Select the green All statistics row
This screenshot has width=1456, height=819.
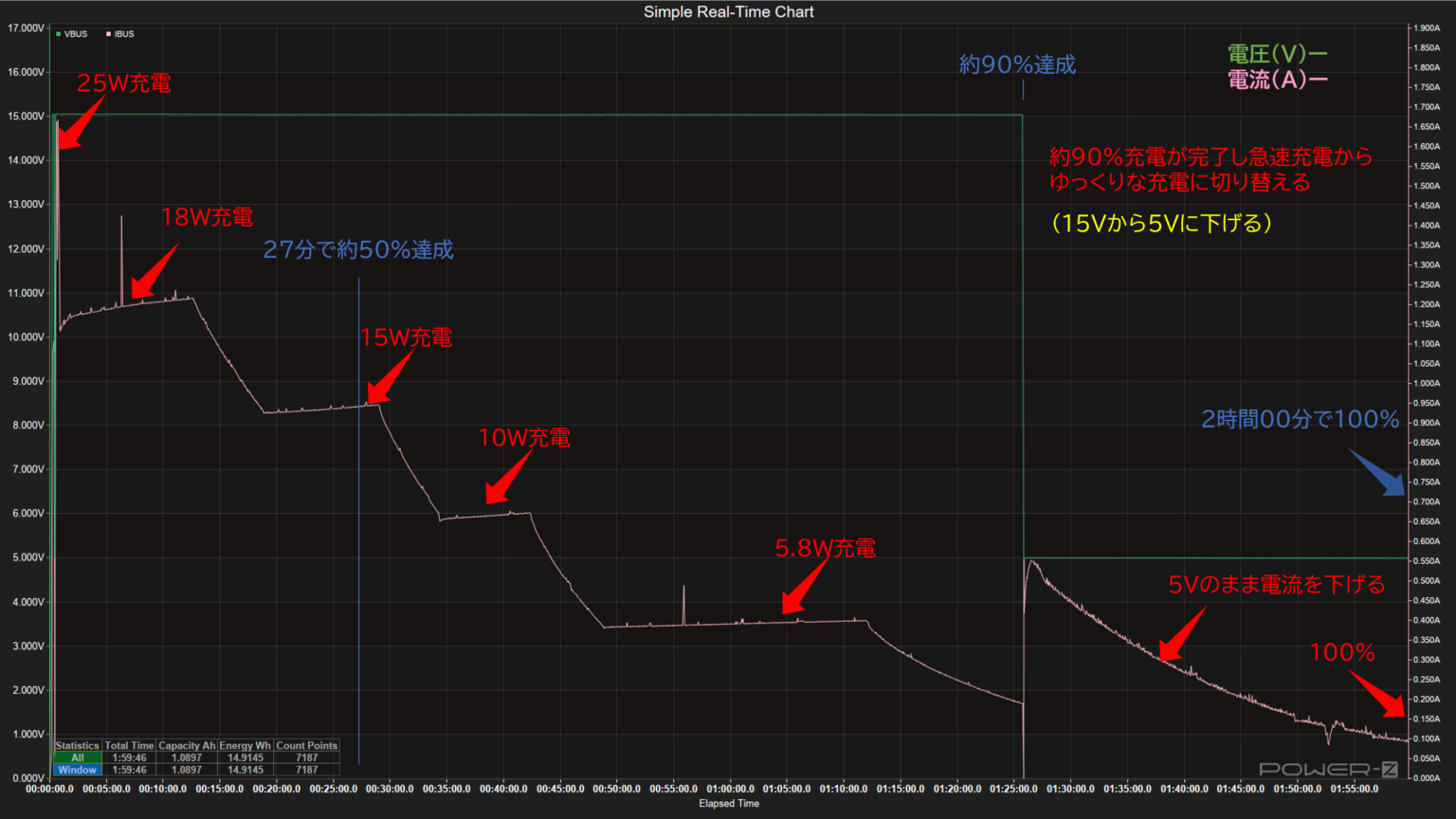pyautogui.click(x=78, y=757)
